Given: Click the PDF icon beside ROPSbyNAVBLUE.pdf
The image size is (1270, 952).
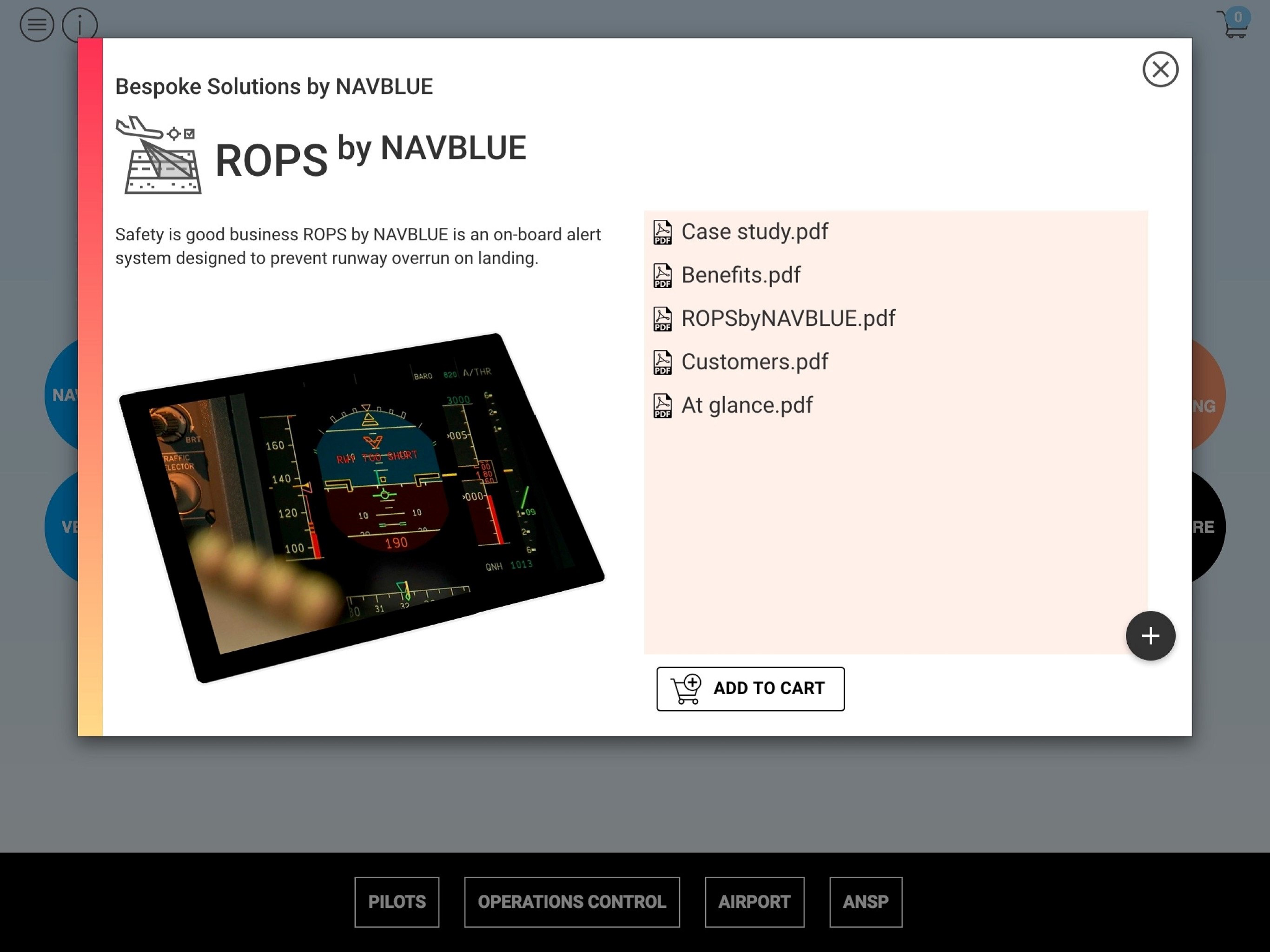Looking at the screenshot, I should click(662, 319).
